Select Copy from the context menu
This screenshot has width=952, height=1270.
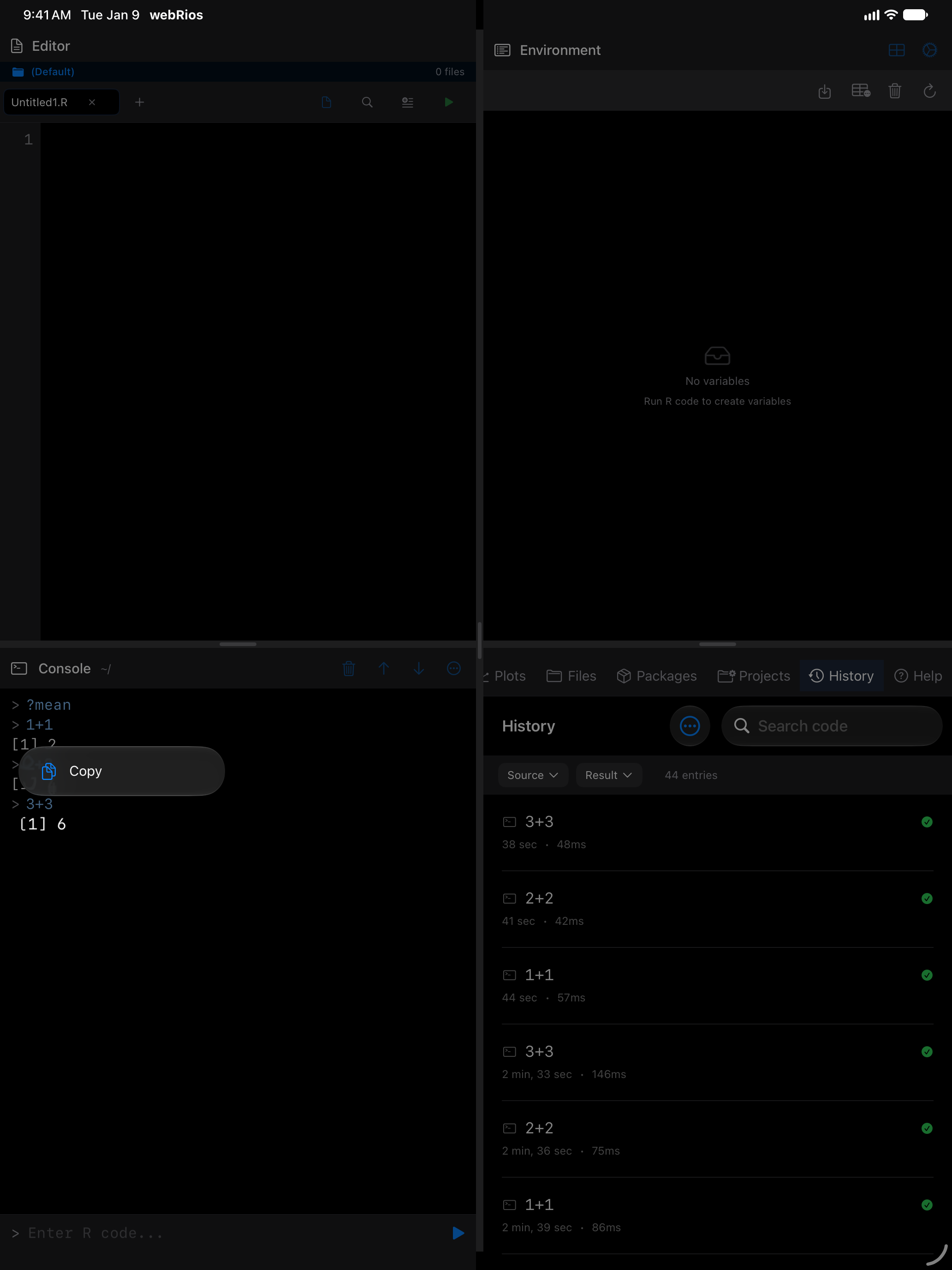coord(121,771)
